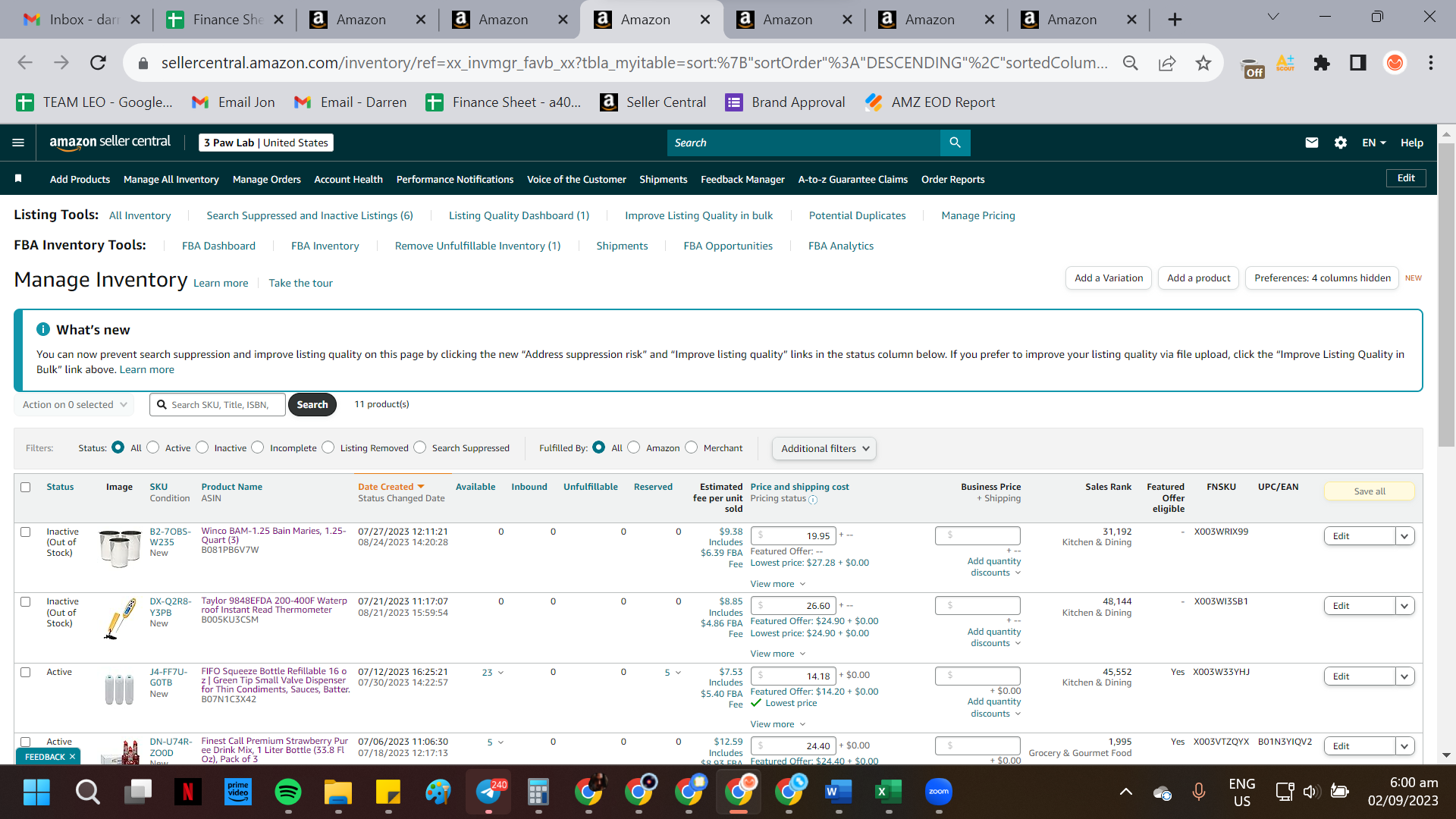Go back with the browser back arrow

tap(25, 63)
